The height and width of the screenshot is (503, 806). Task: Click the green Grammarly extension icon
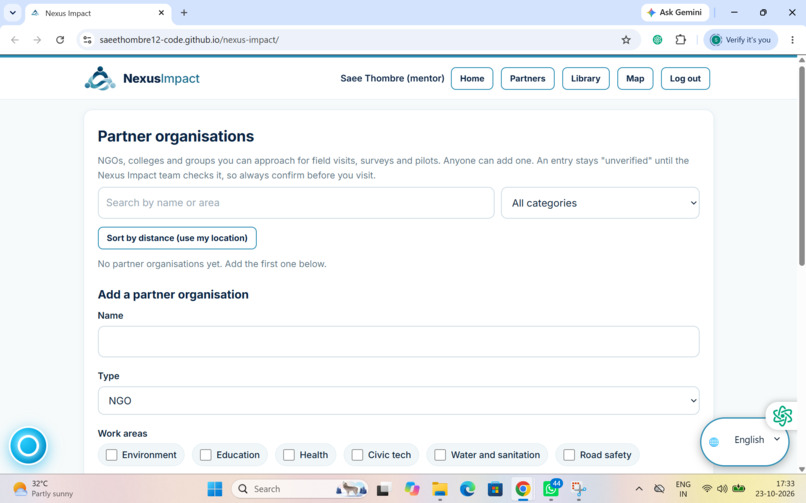pos(657,40)
